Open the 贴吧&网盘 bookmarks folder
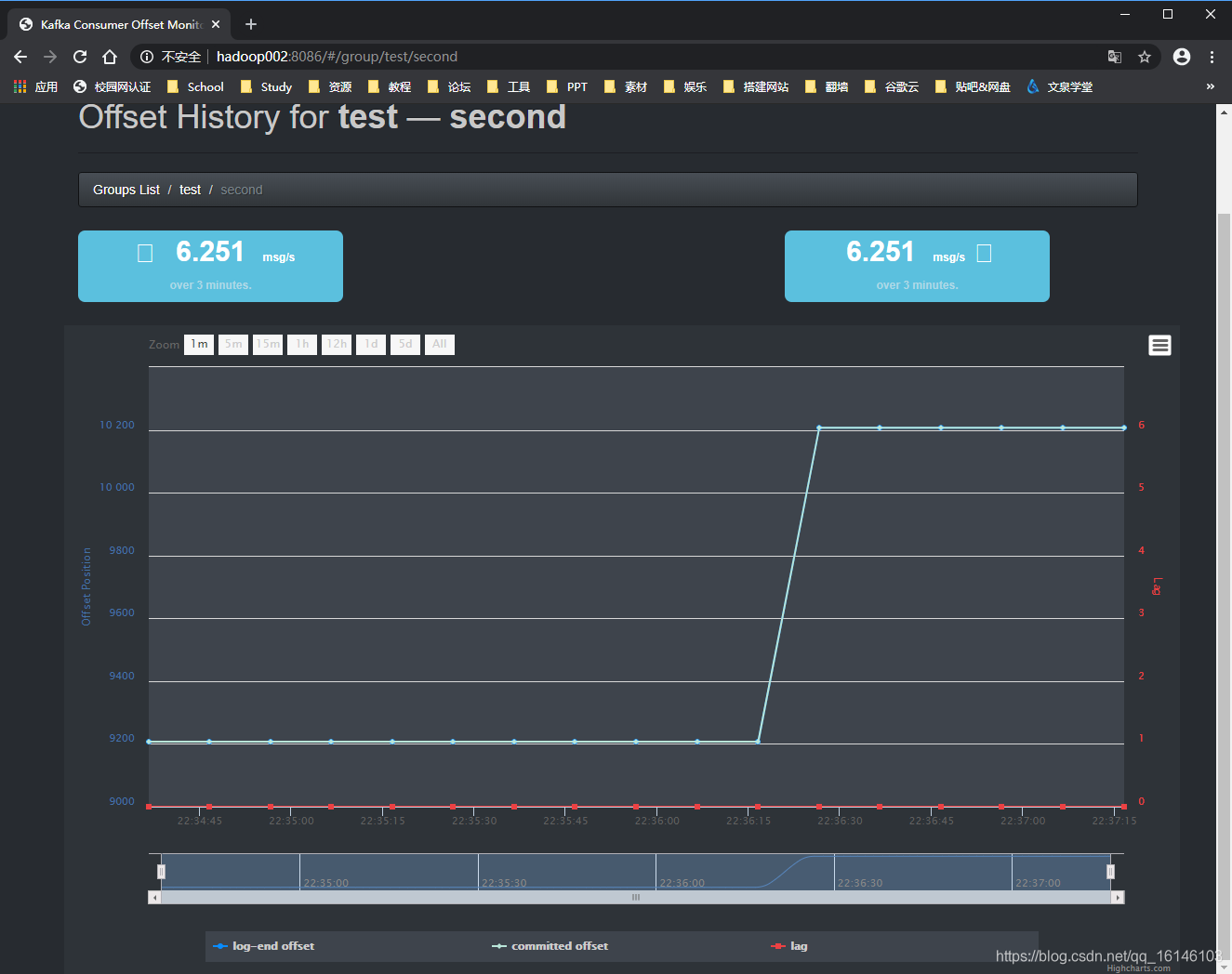 click(973, 86)
